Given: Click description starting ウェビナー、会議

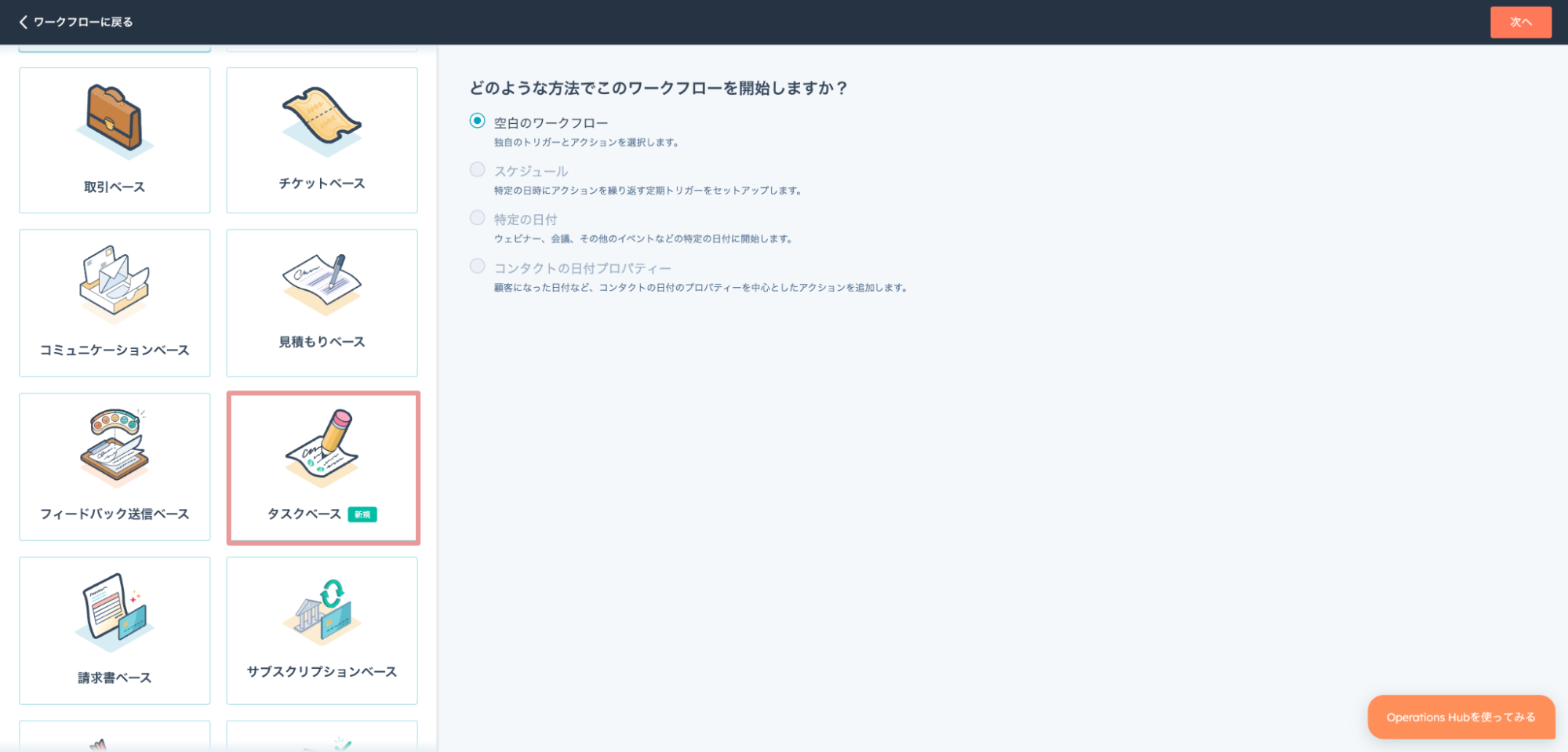Looking at the screenshot, I should tap(642, 239).
